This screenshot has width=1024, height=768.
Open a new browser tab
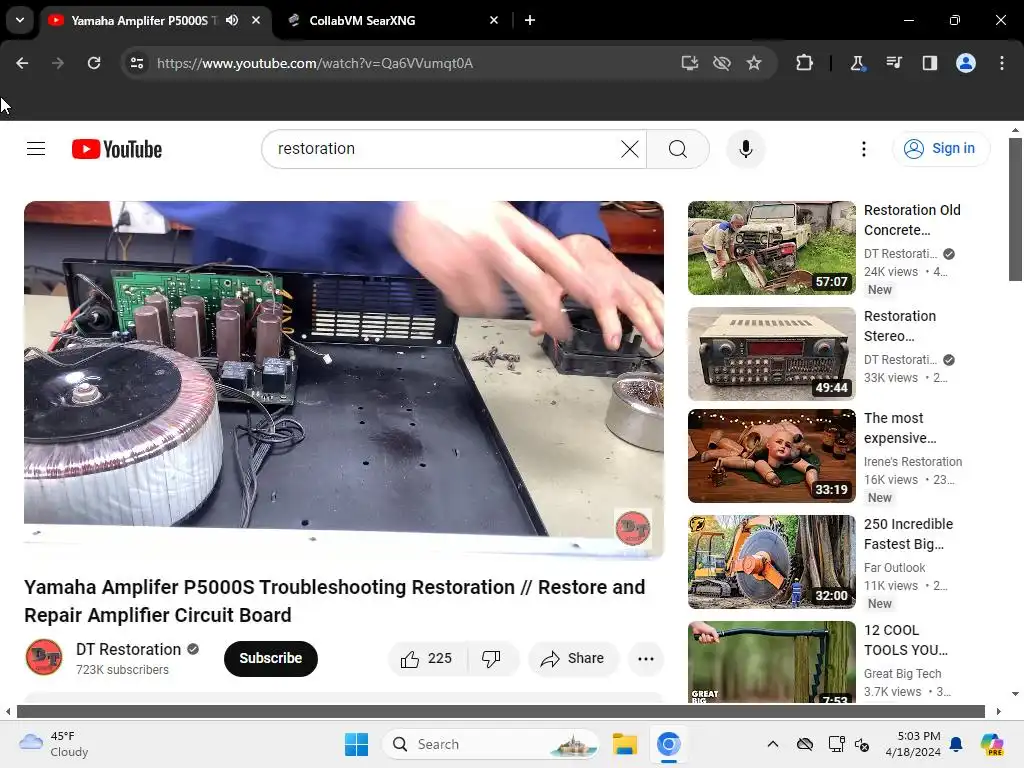530,20
